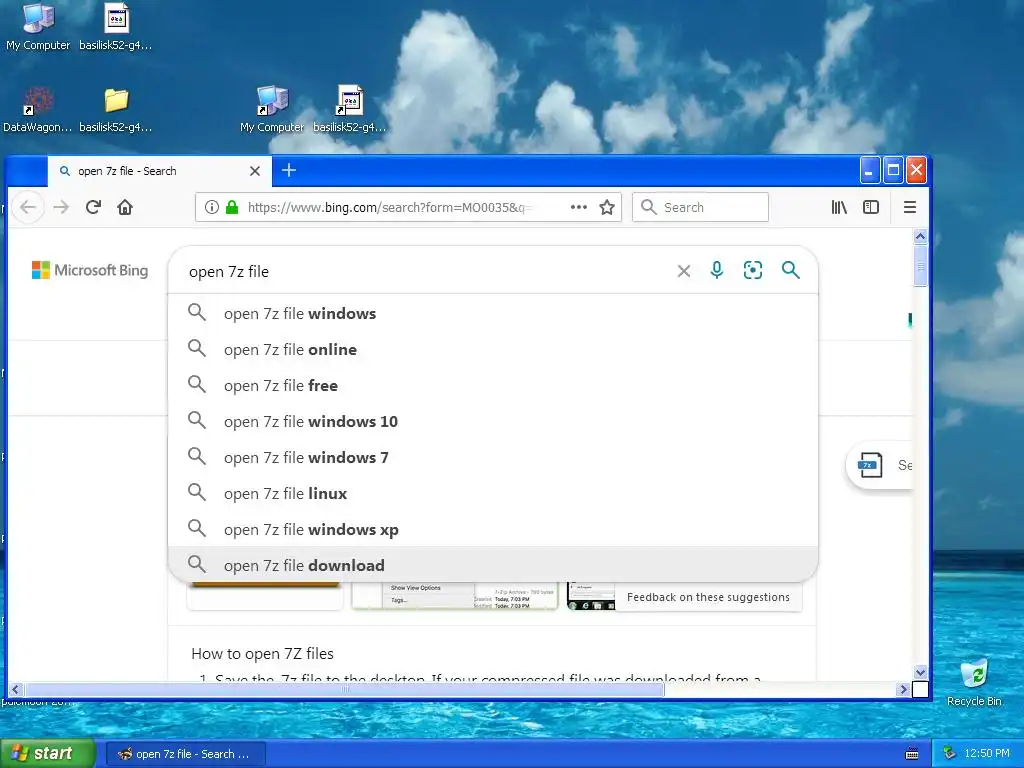Click thumbnail showing 'Show View Options'

[x=455, y=596]
